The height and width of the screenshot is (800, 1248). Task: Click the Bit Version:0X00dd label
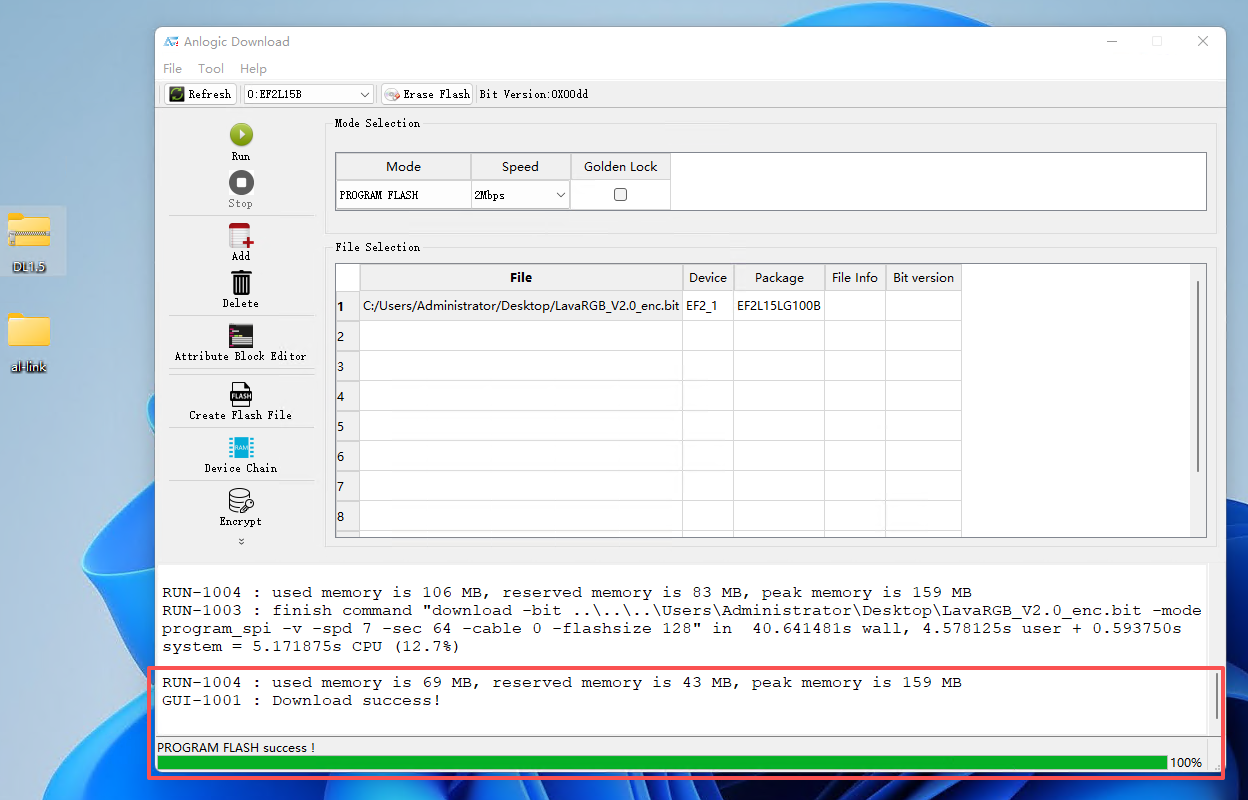point(534,94)
